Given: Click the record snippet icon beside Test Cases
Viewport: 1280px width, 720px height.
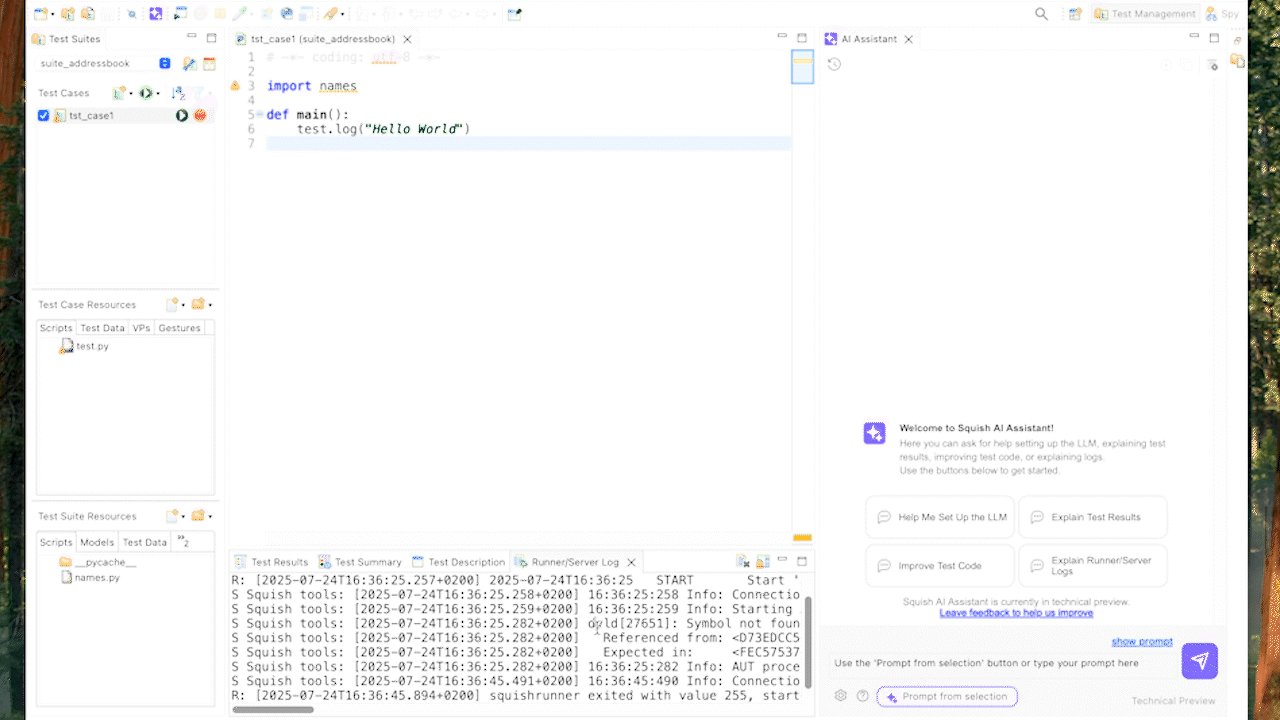Looking at the screenshot, I should (116, 91).
